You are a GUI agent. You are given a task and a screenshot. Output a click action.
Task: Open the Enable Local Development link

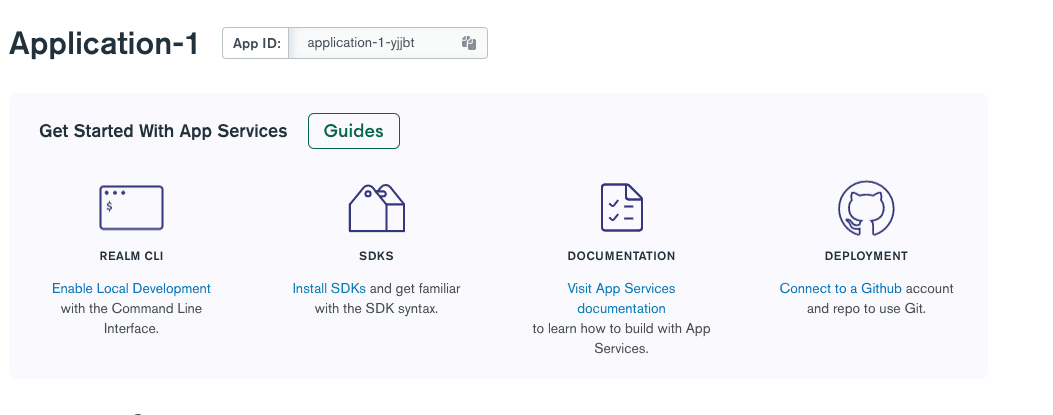click(x=131, y=288)
